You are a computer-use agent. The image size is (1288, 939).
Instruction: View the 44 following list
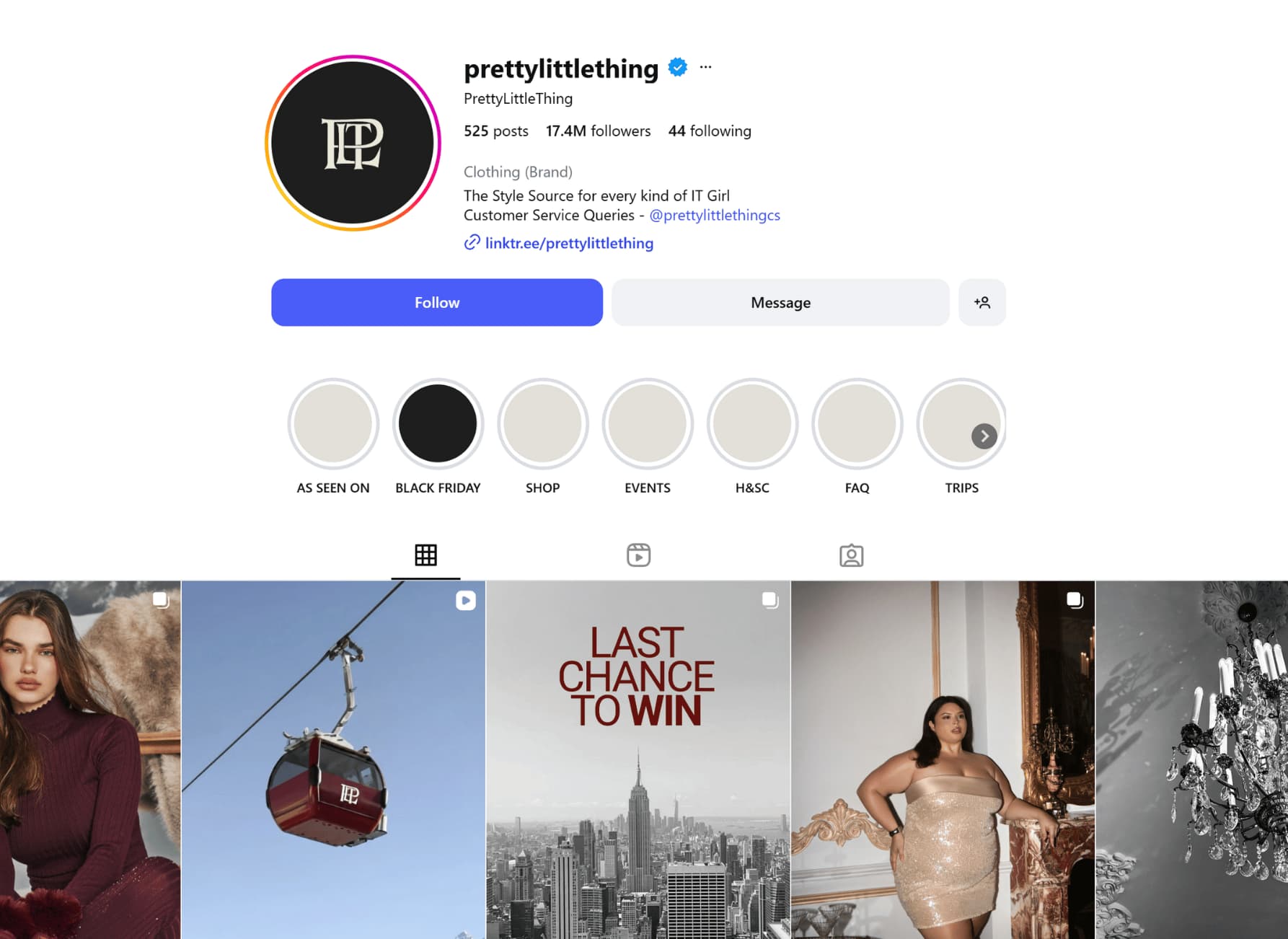click(x=710, y=131)
